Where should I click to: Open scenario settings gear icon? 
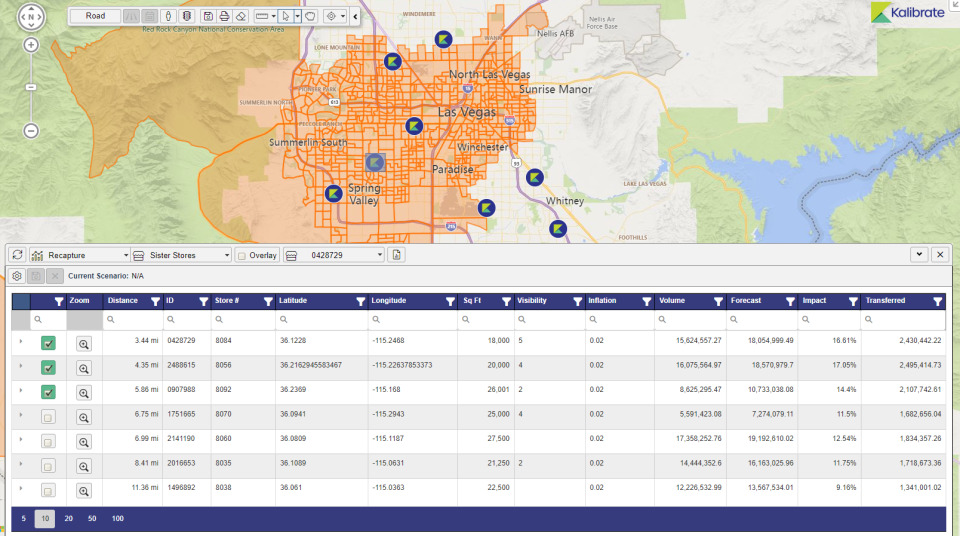click(x=17, y=275)
